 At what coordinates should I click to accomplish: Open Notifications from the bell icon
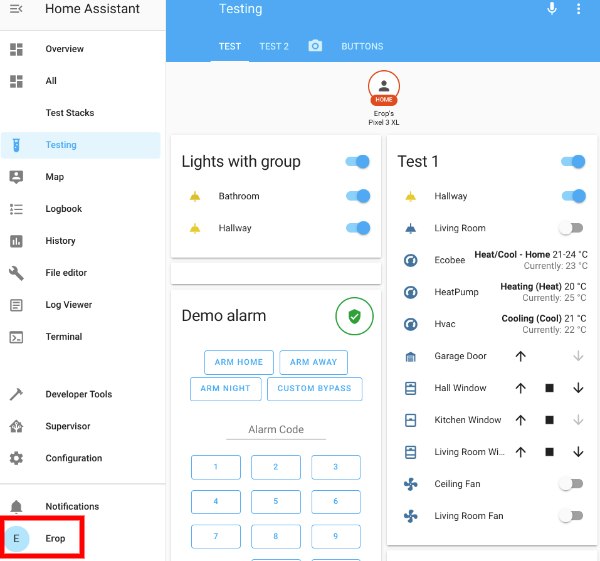(16, 507)
